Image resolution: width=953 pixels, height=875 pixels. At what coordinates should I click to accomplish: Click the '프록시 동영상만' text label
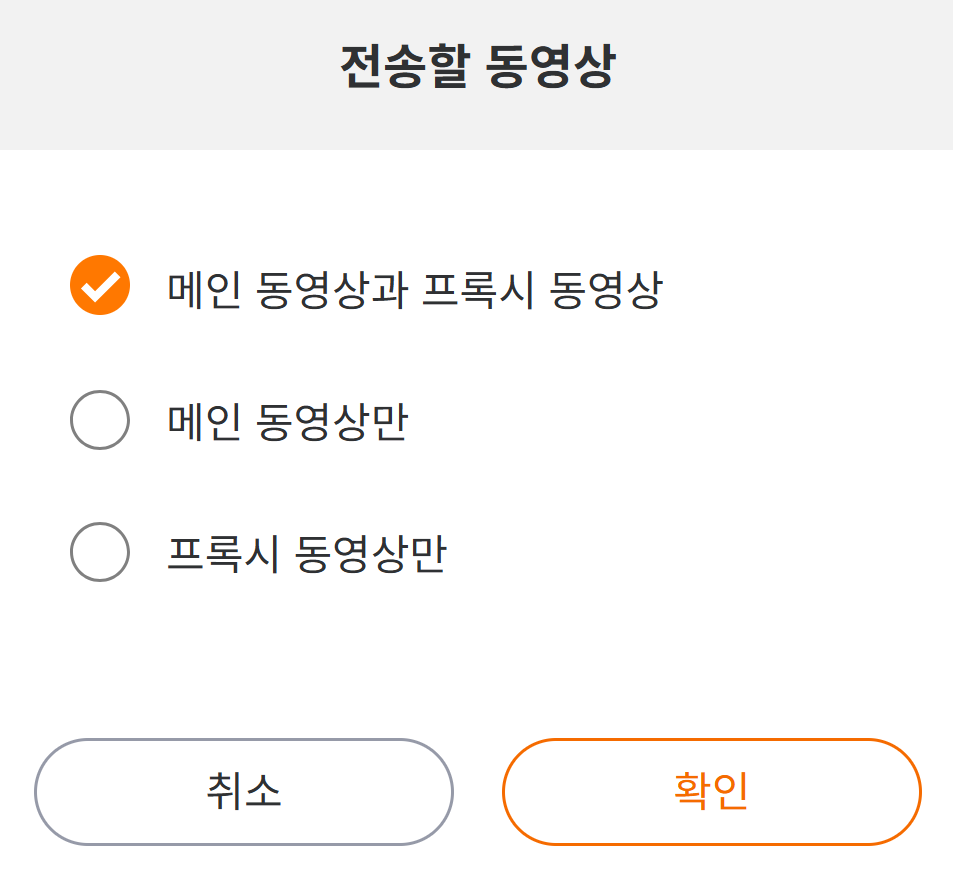tap(306, 554)
